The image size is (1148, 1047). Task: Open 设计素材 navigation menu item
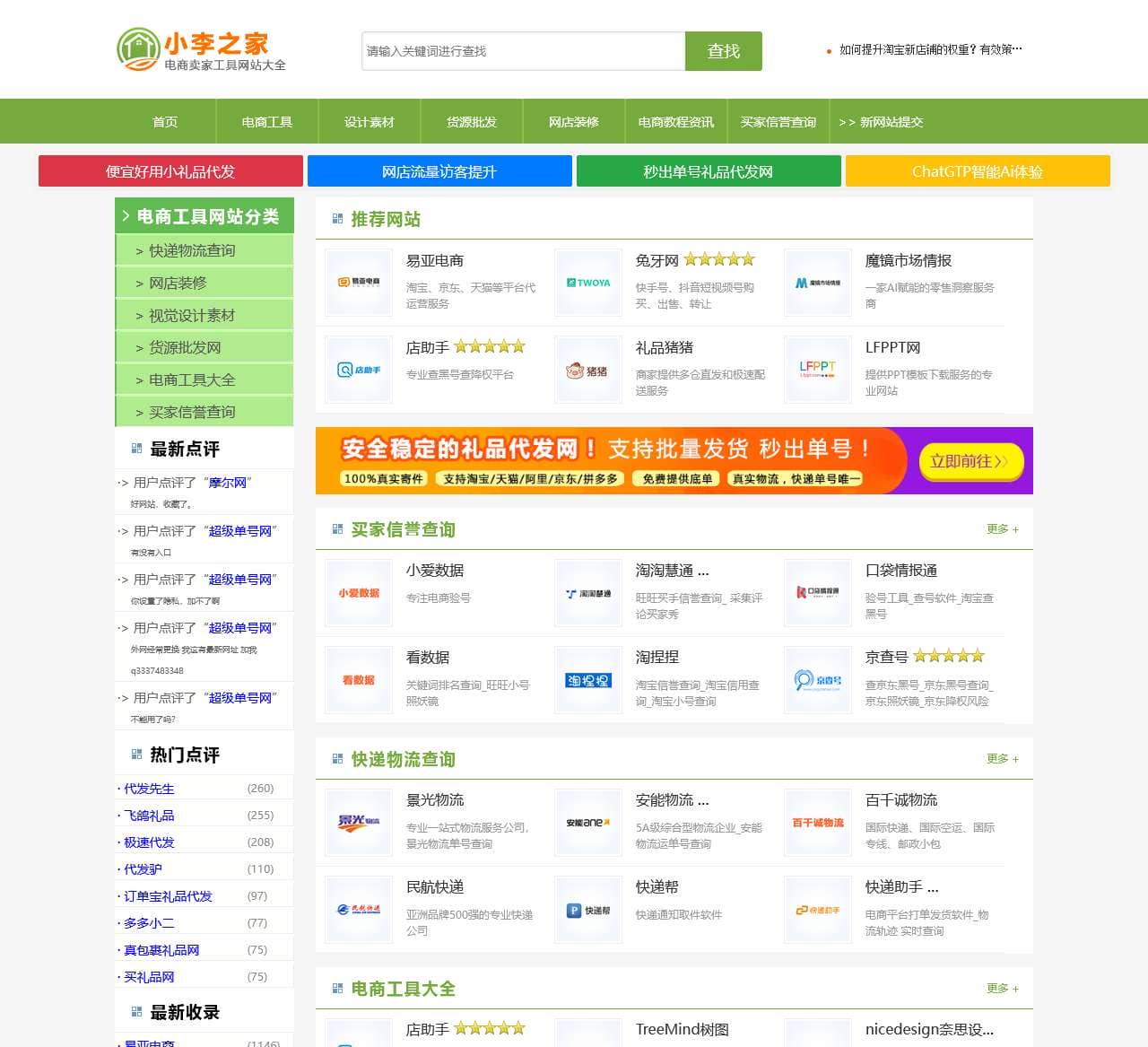(370, 122)
